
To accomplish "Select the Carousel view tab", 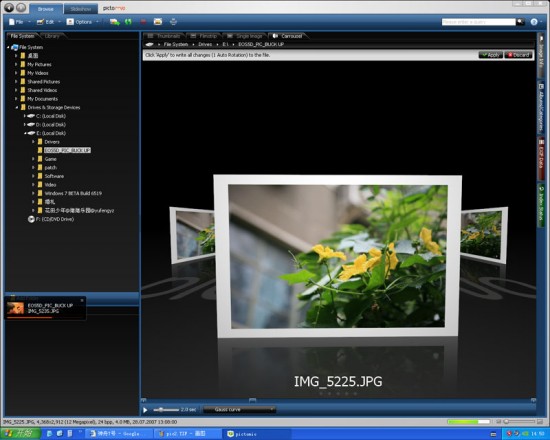I will (288, 36).
